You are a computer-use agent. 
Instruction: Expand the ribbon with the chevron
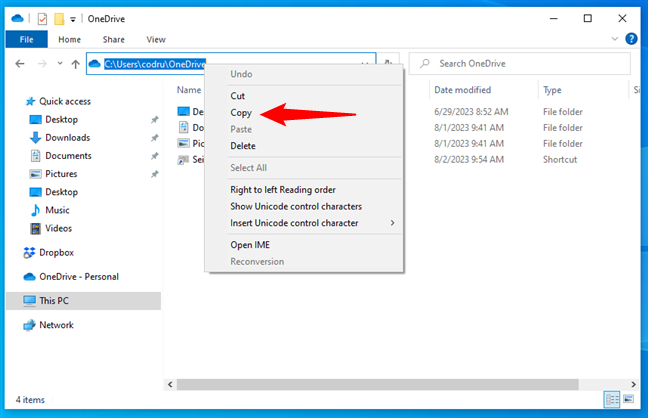(x=615, y=39)
